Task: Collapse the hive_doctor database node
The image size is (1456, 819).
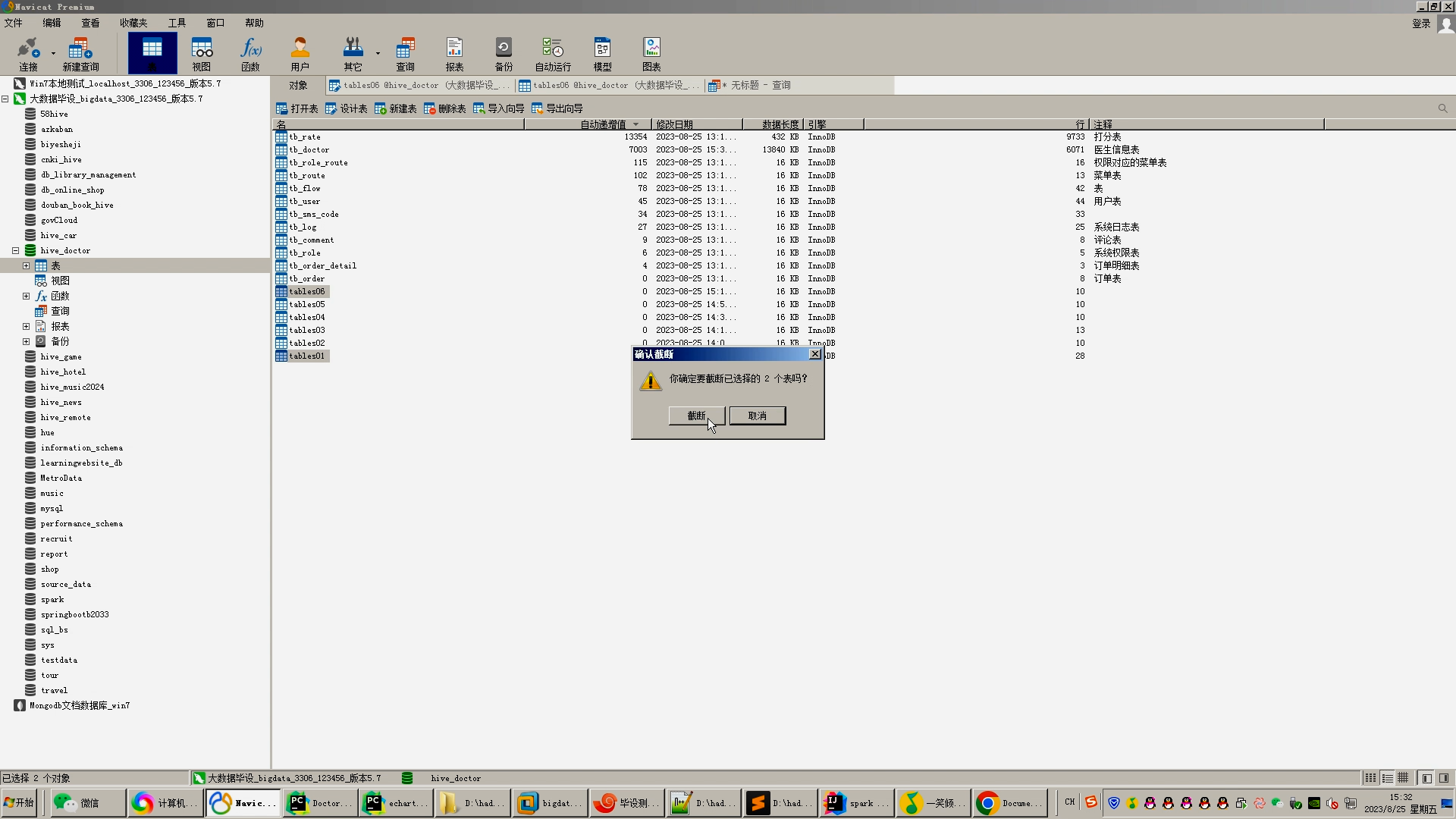Action: tap(15, 250)
